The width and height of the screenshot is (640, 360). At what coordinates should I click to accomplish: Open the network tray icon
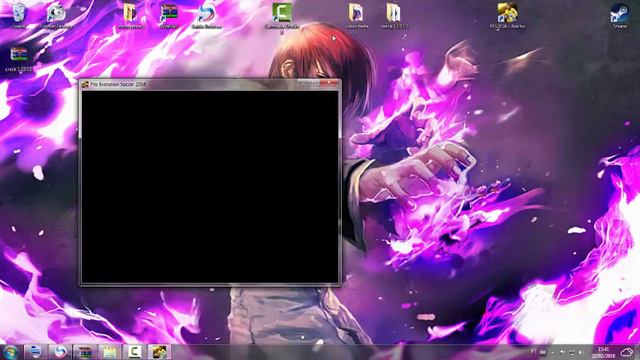click(571, 352)
